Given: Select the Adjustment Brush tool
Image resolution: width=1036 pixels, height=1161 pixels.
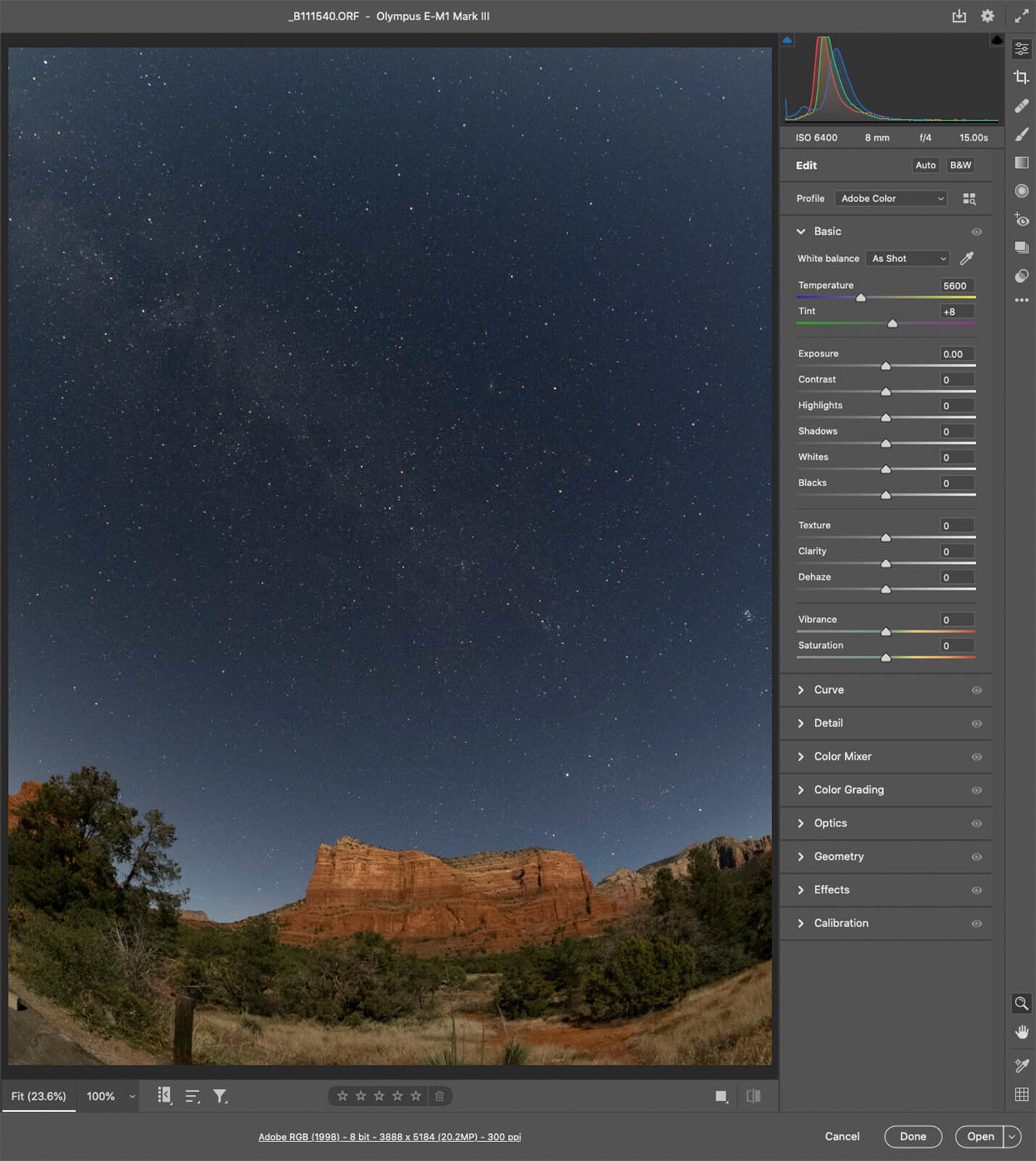Looking at the screenshot, I should click(x=1021, y=134).
